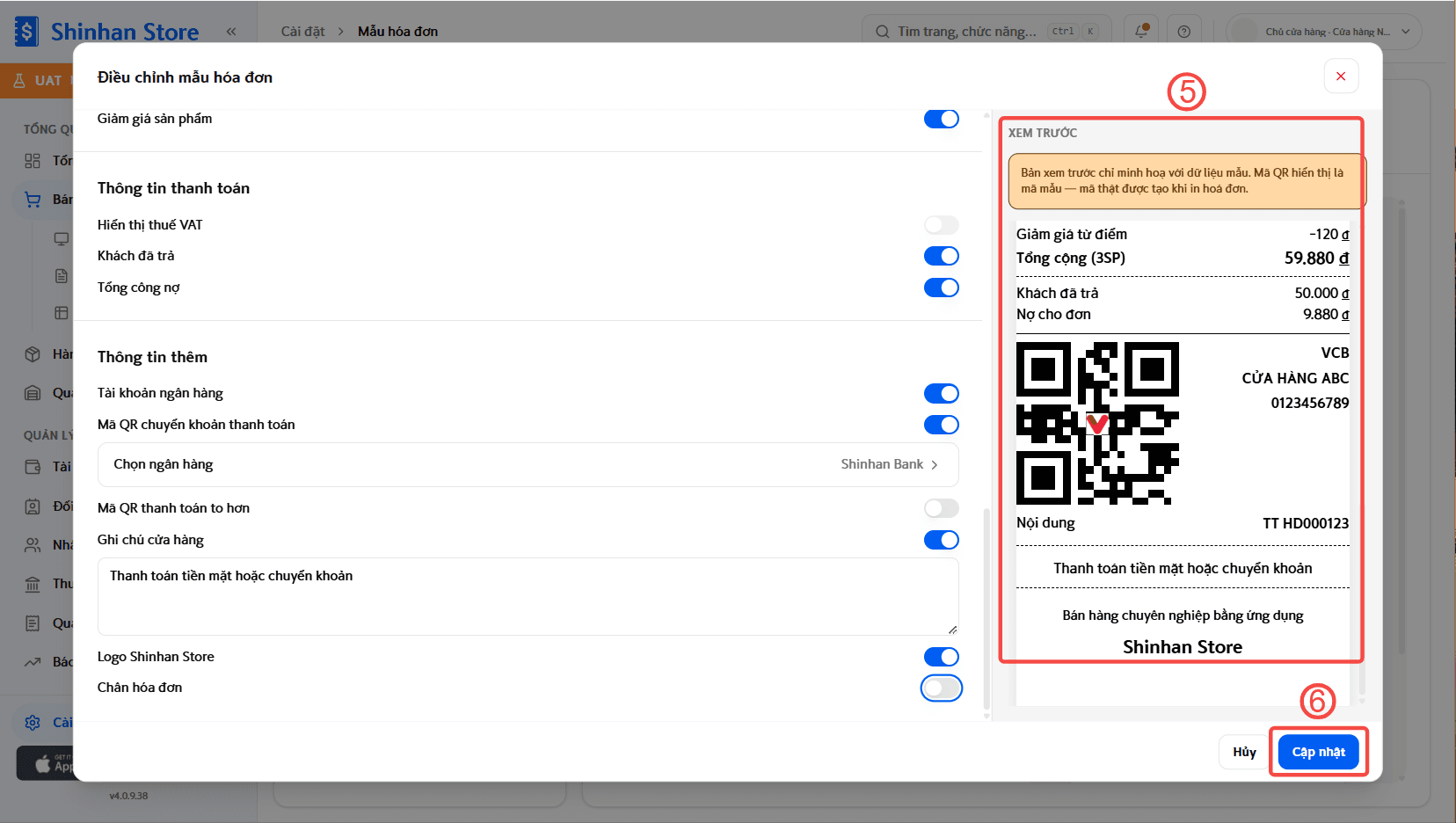
Task: Turn on Chân hóa đơn toggle
Action: point(941,688)
